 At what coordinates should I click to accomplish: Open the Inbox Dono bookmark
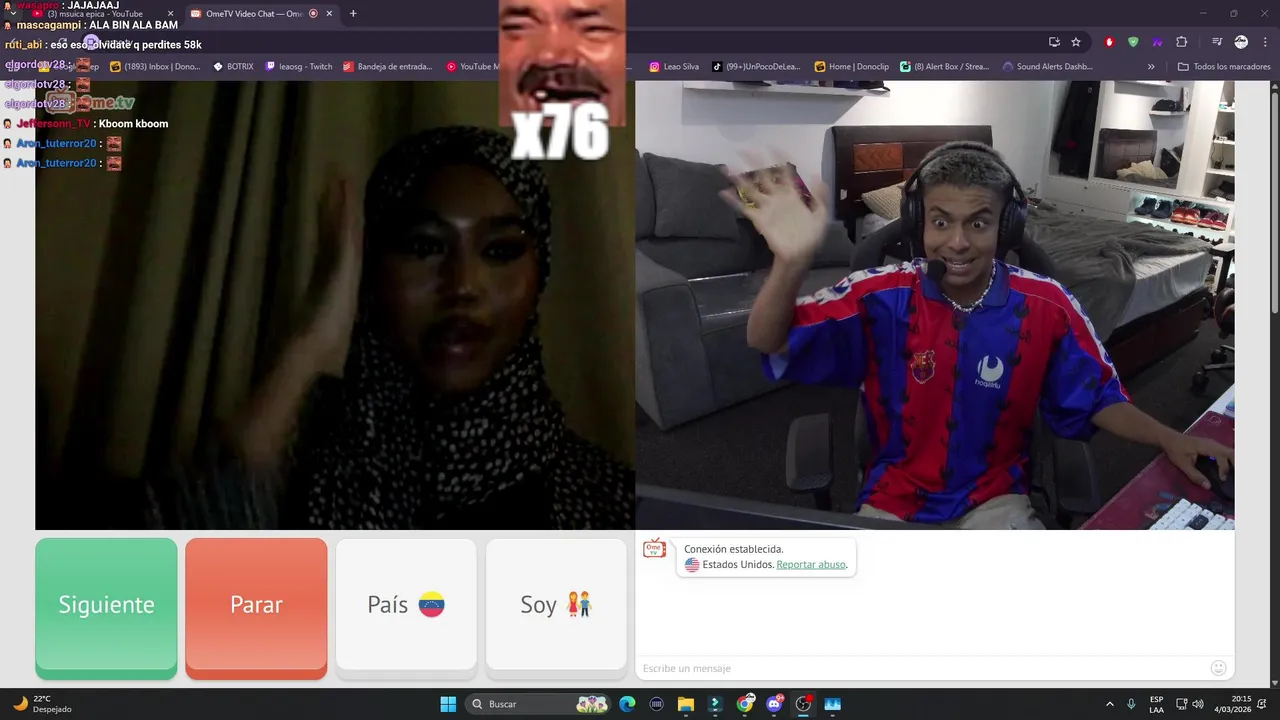pos(155,67)
